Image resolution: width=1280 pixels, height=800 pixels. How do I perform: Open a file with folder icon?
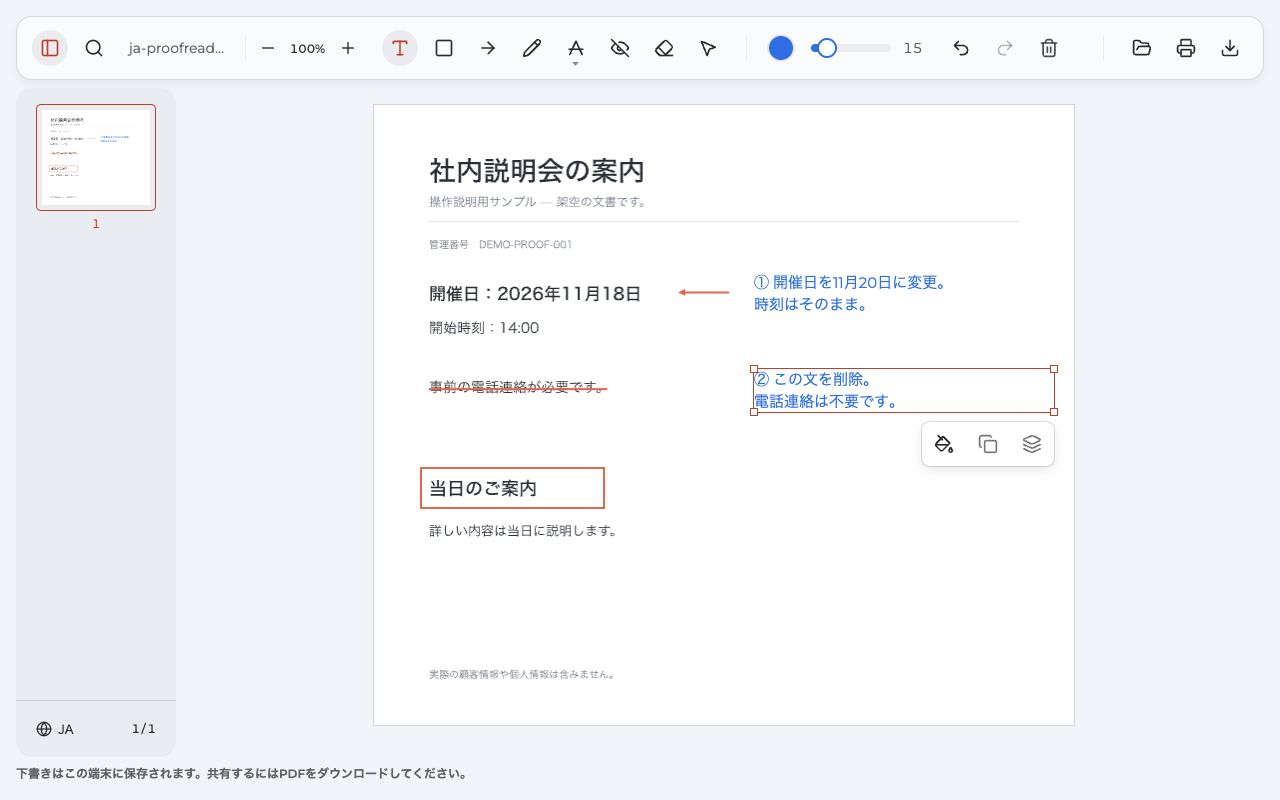coord(1142,48)
